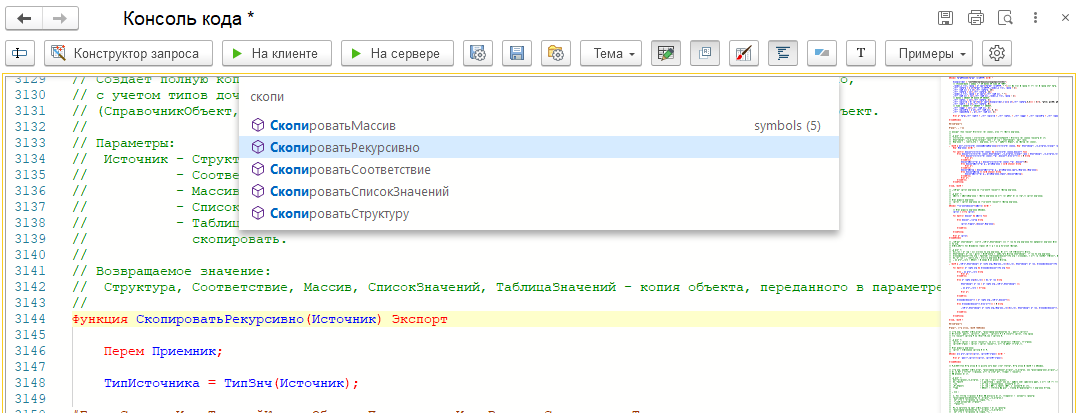1085x413 pixels.
Task: Click the floppy disk with gear icon
Action: click(477, 53)
